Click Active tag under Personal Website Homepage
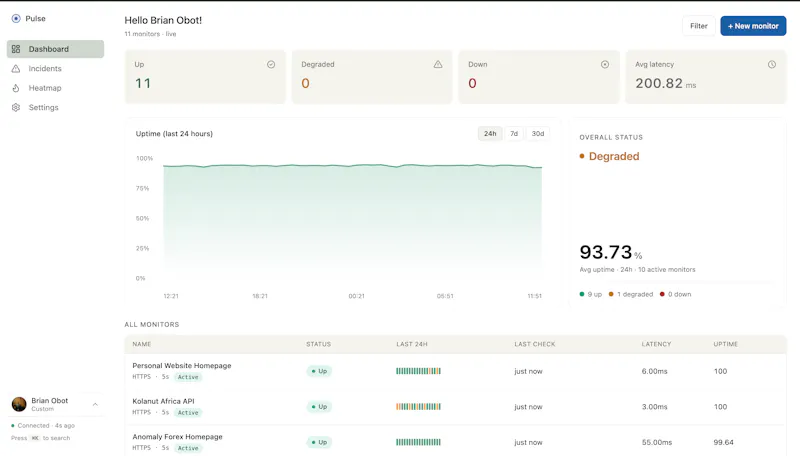The width and height of the screenshot is (800, 456). point(188,377)
